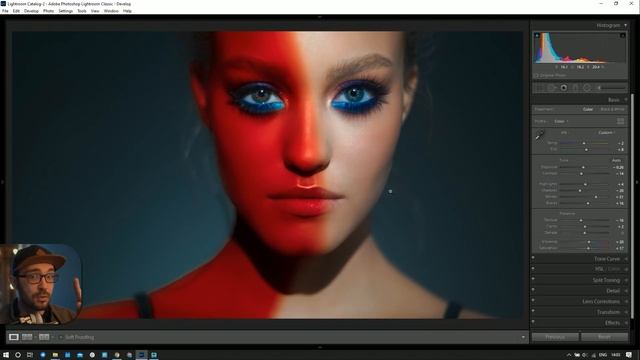The image size is (640, 360).
Task: Switch to Loupe view in toolbar
Action: pyautogui.click(x=14, y=337)
